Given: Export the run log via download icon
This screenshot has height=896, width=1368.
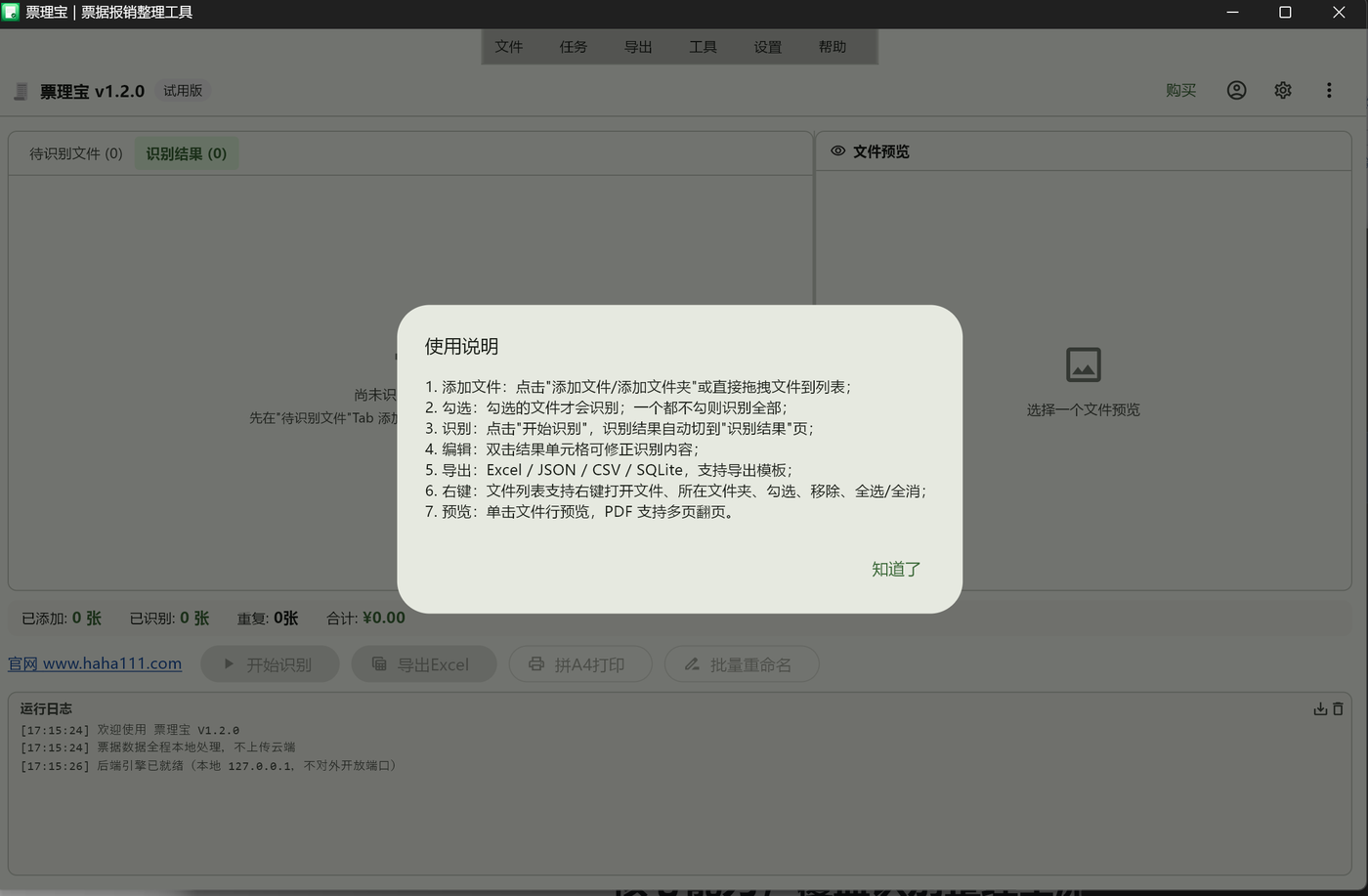Looking at the screenshot, I should pos(1320,708).
